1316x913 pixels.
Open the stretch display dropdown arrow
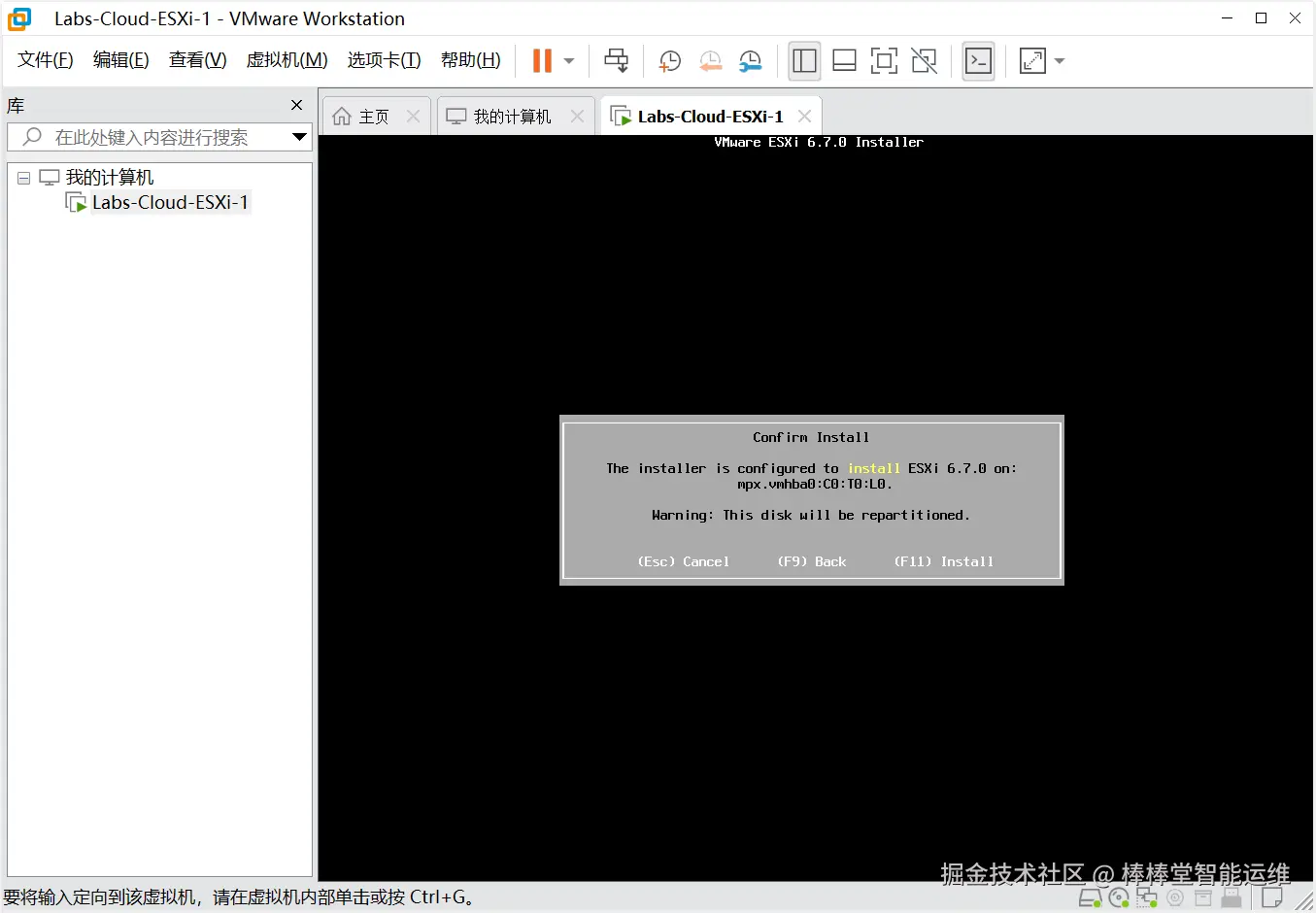pos(1060,61)
